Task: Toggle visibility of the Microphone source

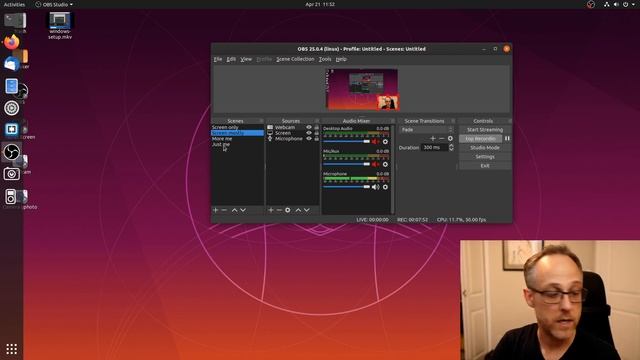Action: click(x=309, y=139)
